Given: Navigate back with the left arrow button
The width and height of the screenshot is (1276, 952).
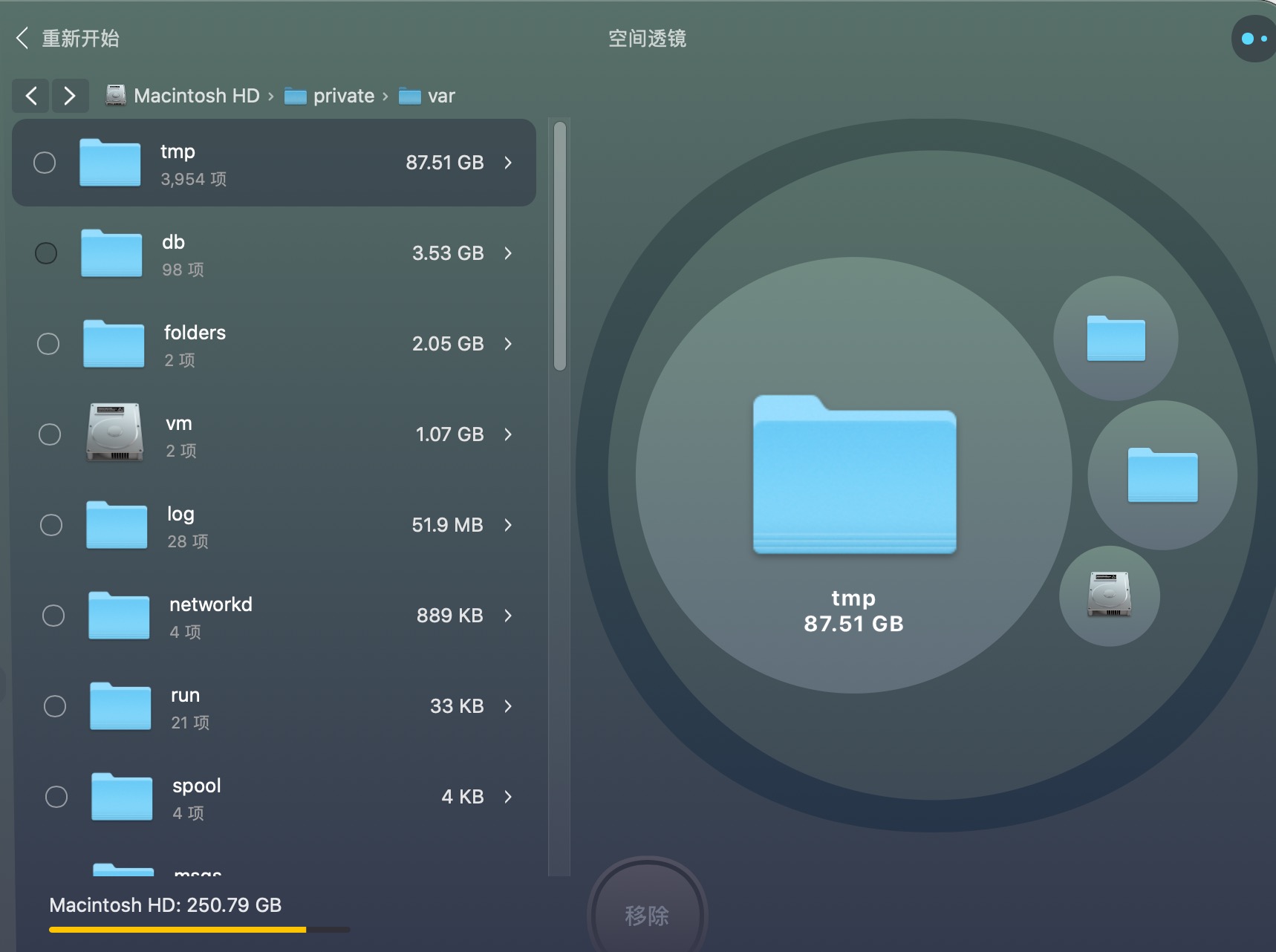Looking at the screenshot, I should (31, 96).
